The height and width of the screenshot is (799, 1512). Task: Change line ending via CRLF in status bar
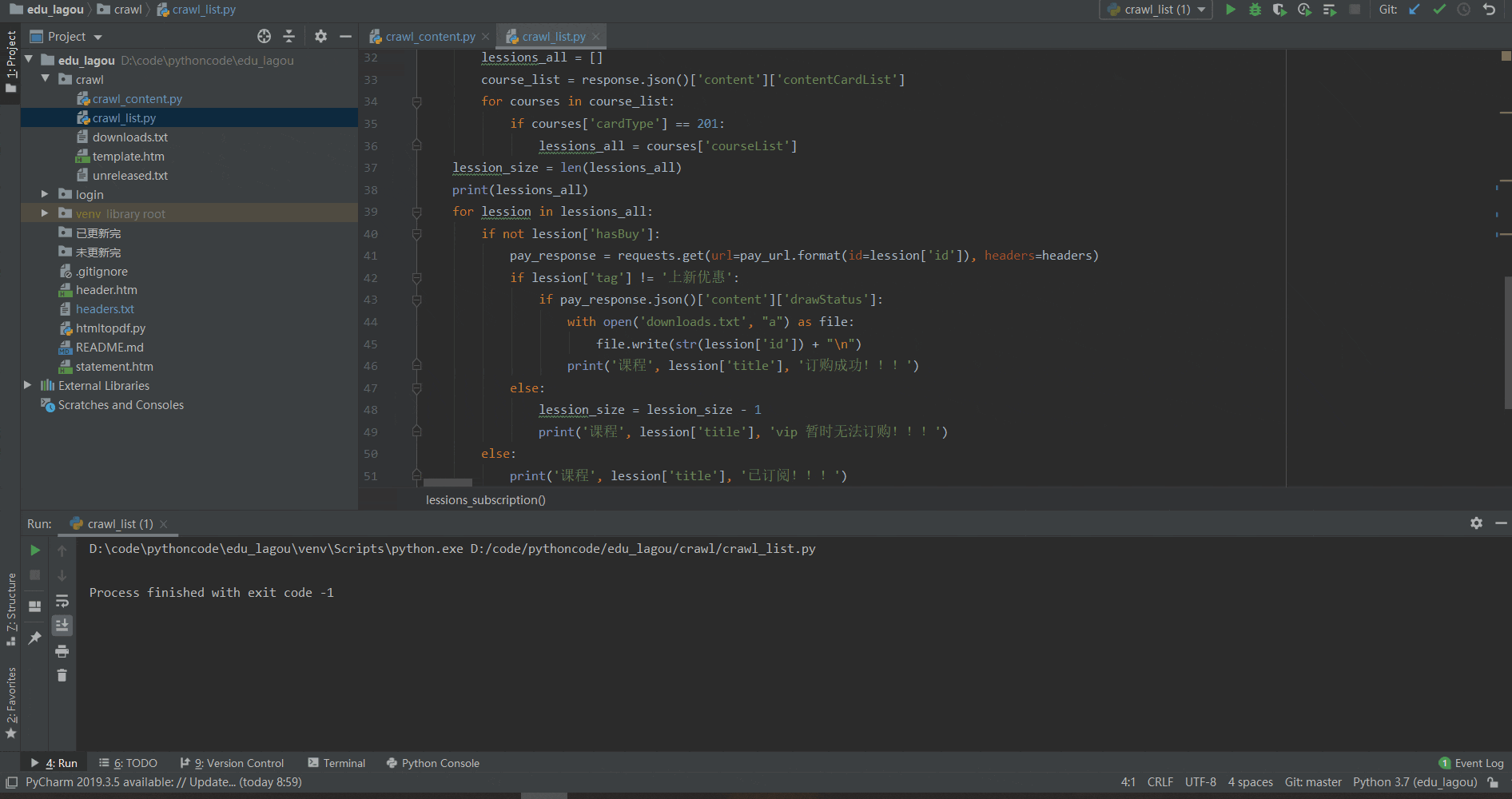point(1160,782)
